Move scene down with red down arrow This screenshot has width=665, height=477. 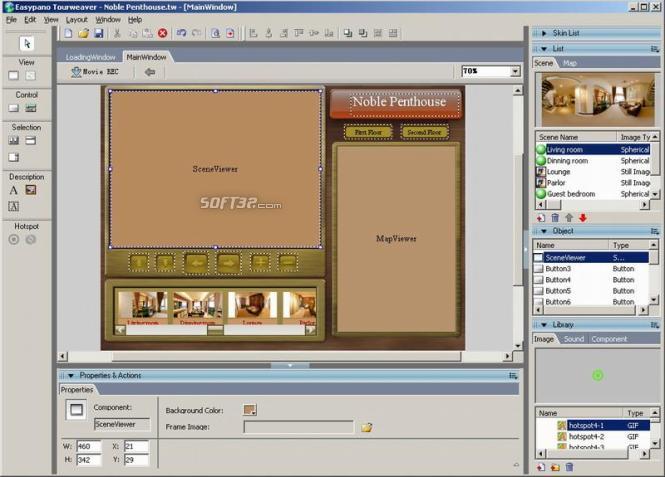[x=583, y=218]
